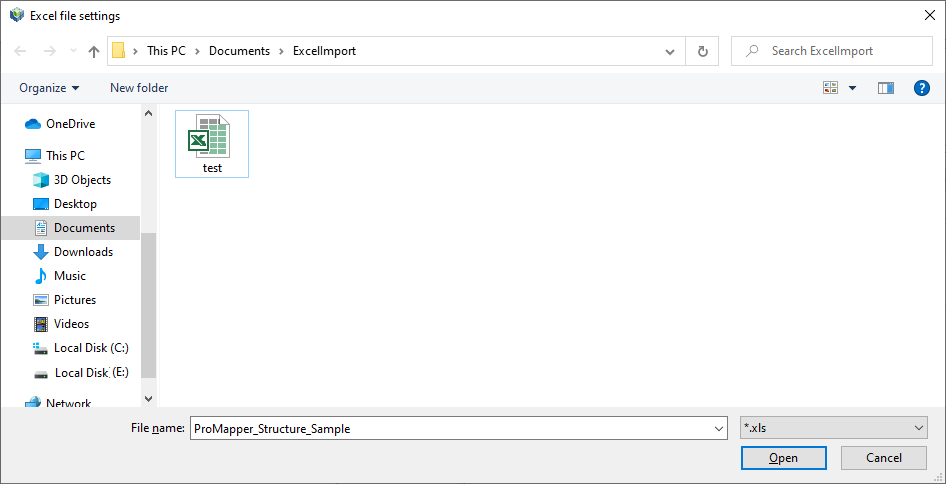946x484 pixels.
Task: Open the Organize dropdown menu
Action: pyautogui.click(x=49, y=88)
